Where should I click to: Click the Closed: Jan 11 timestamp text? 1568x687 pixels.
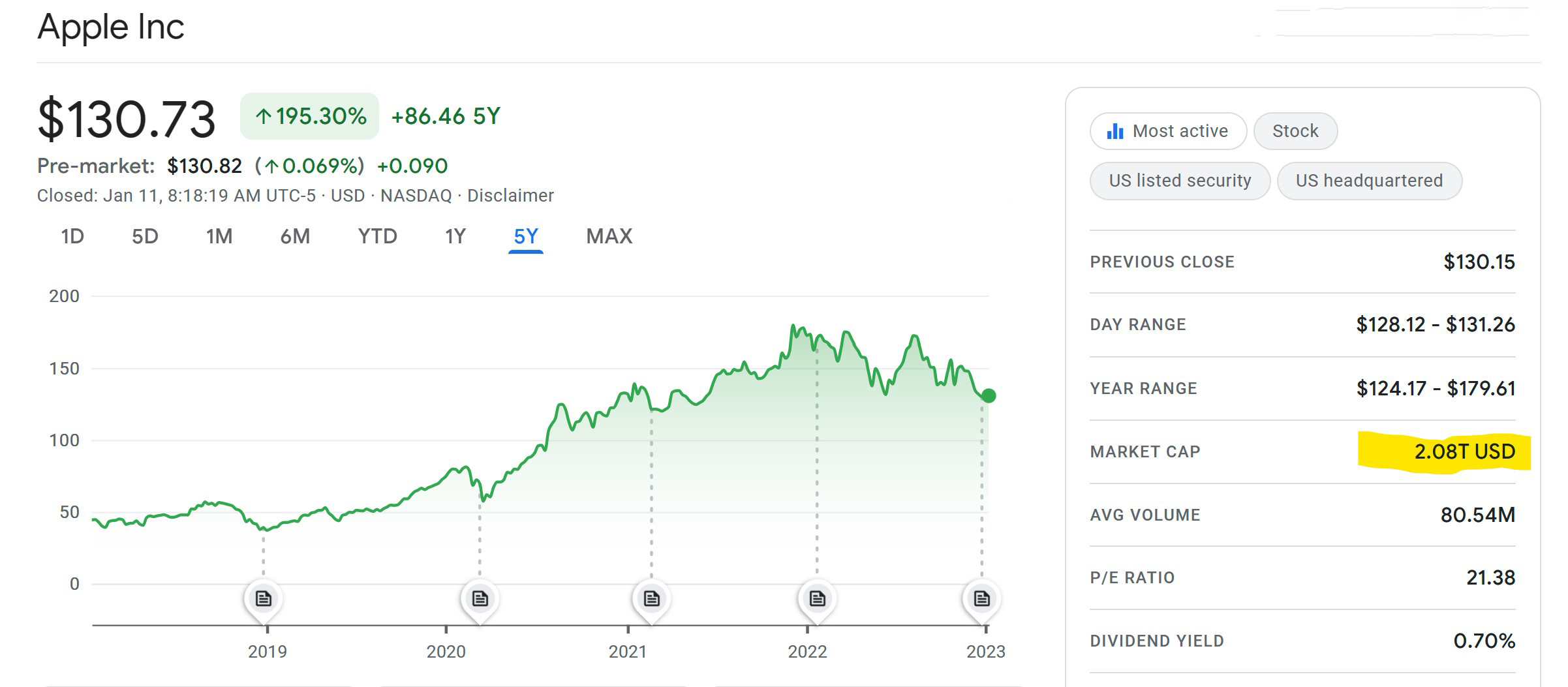pyautogui.click(x=176, y=196)
